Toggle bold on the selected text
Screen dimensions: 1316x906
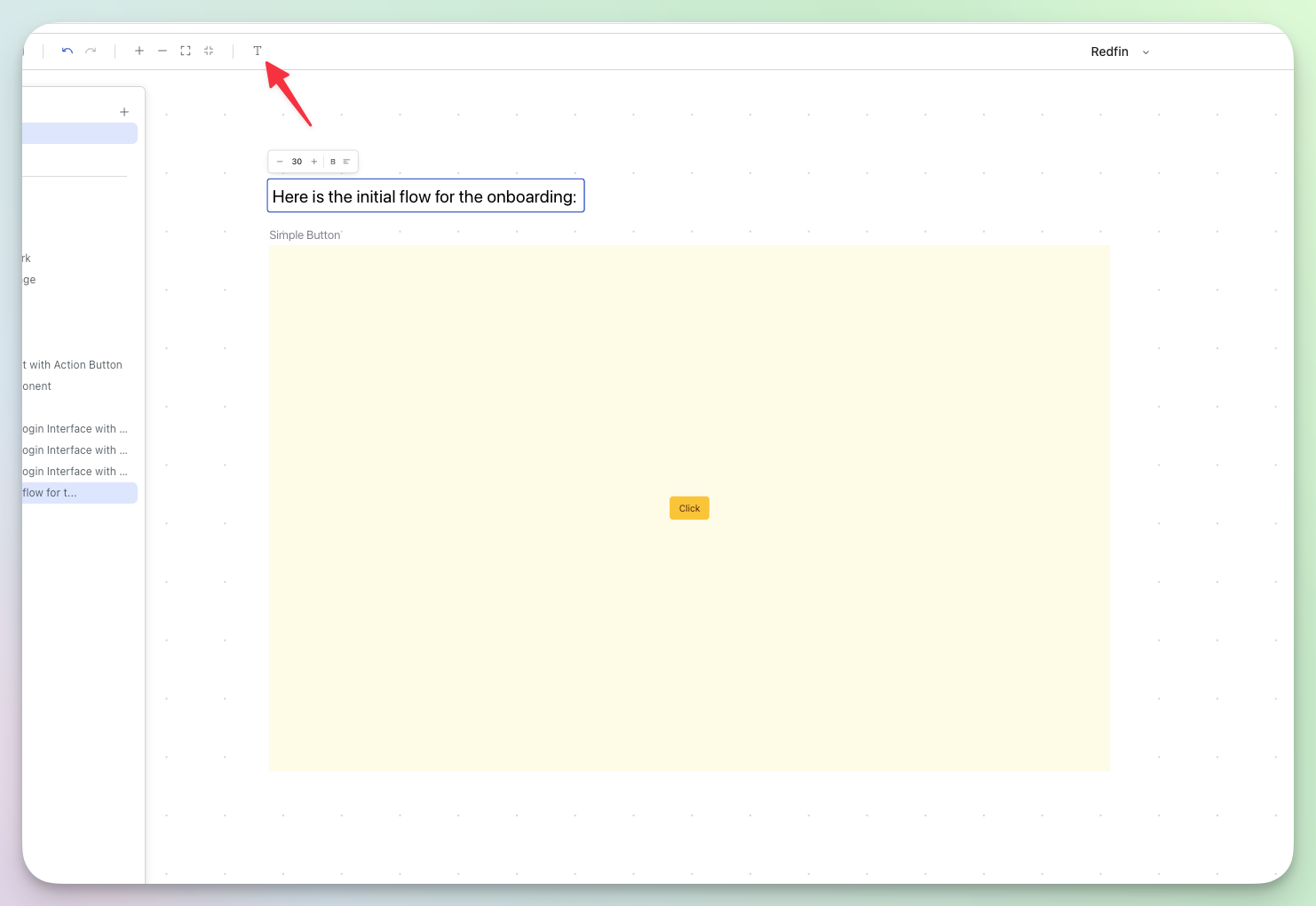click(x=333, y=162)
